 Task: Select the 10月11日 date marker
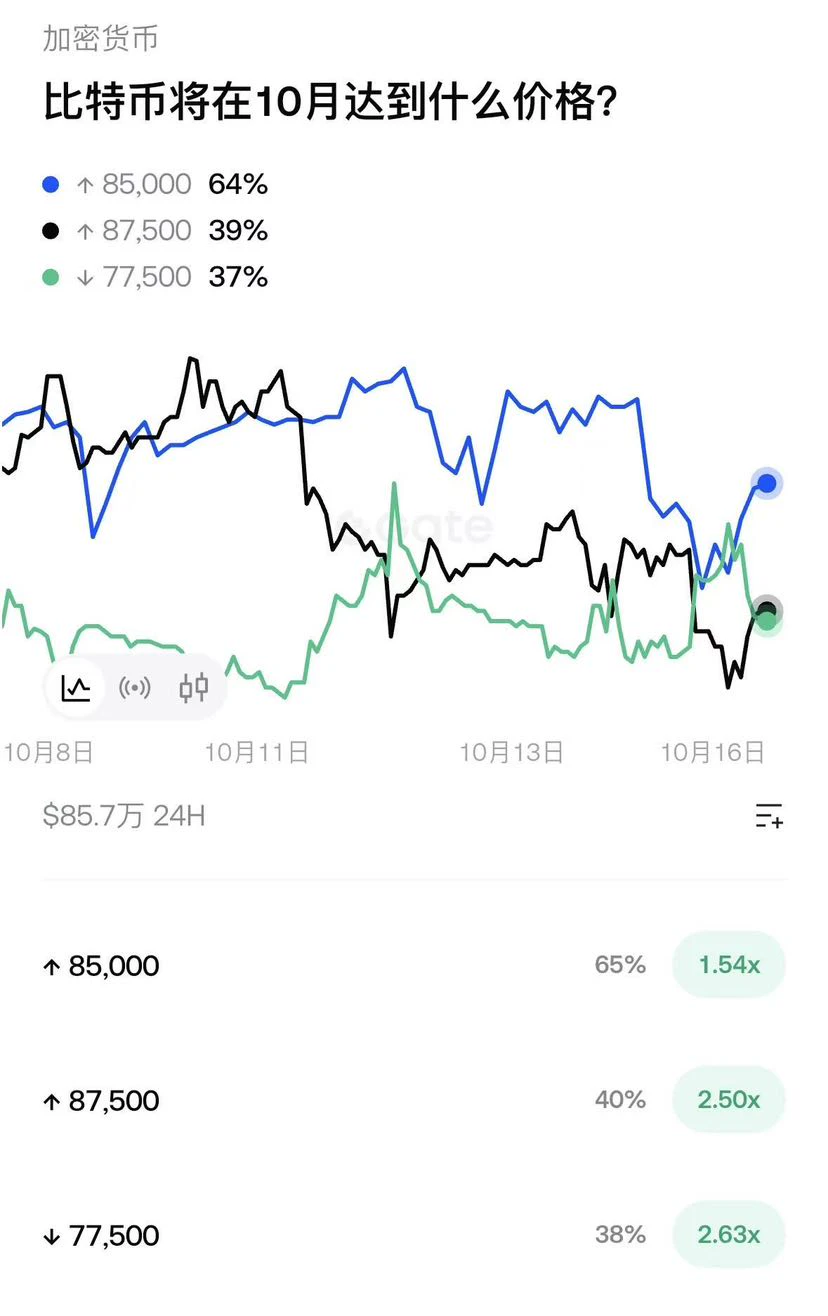257,752
